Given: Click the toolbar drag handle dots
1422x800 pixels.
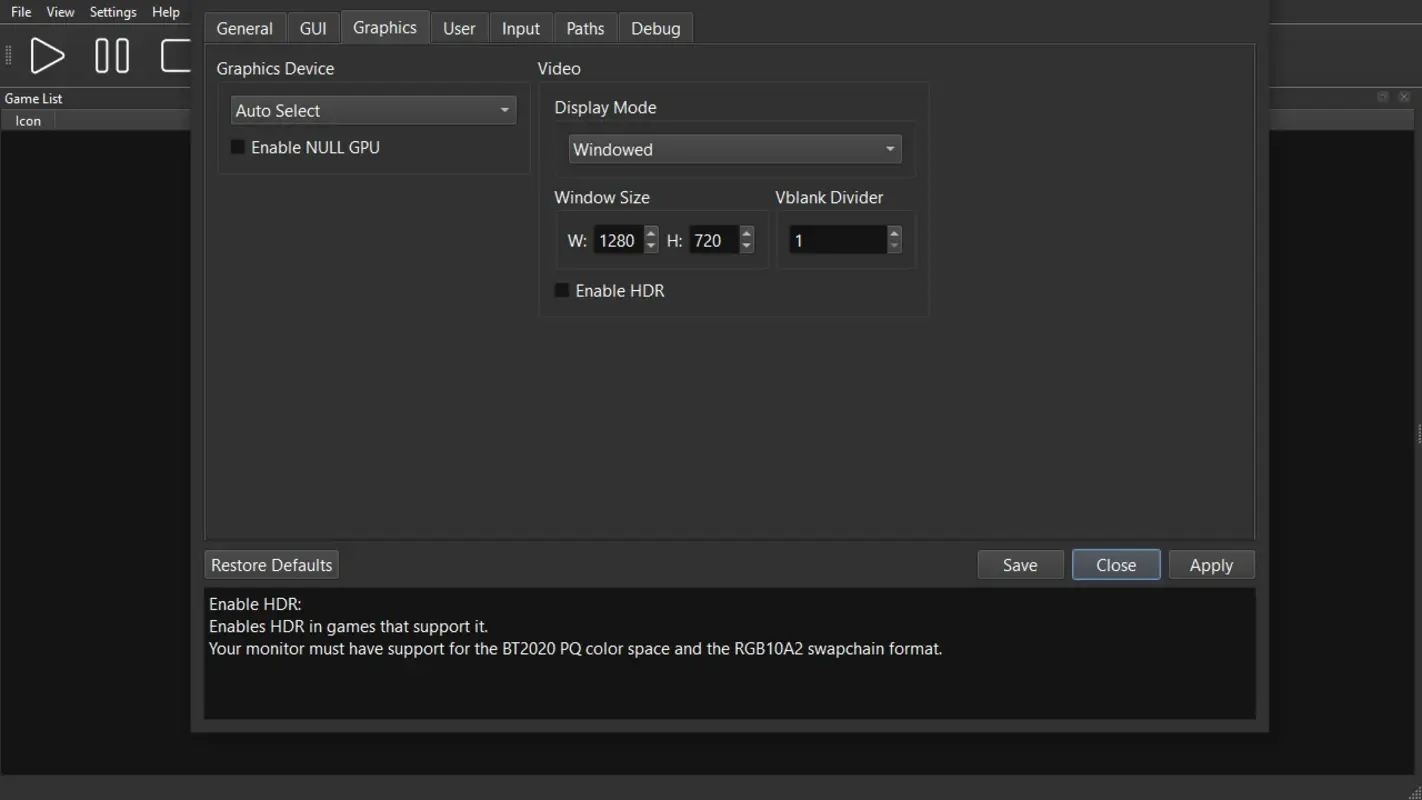Looking at the screenshot, I should (x=7, y=55).
